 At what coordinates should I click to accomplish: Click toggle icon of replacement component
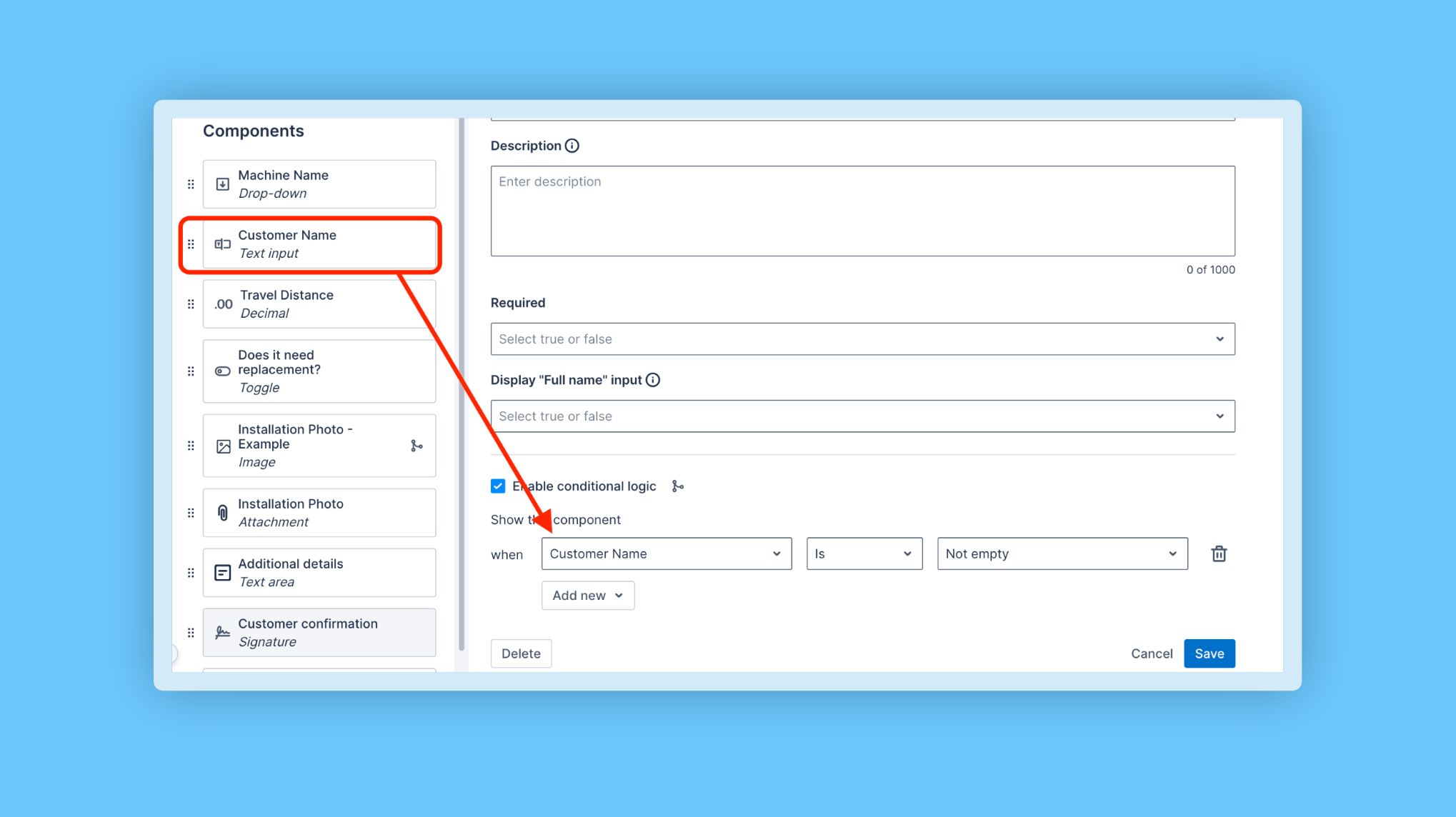223,371
